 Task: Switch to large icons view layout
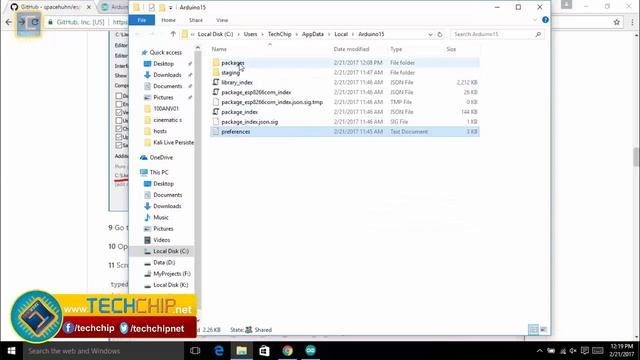pyautogui.click(x=543, y=329)
